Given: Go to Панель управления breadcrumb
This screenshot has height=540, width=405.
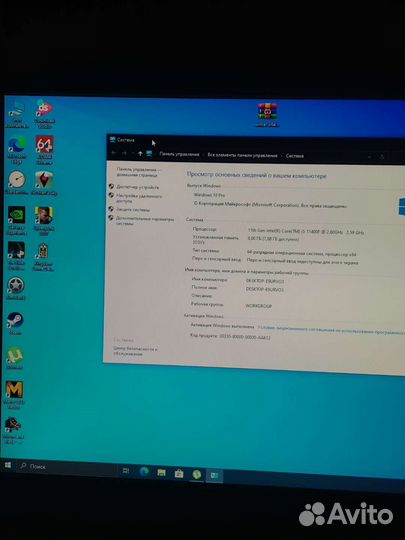Looking at the screenshot, I should point(179,154).
